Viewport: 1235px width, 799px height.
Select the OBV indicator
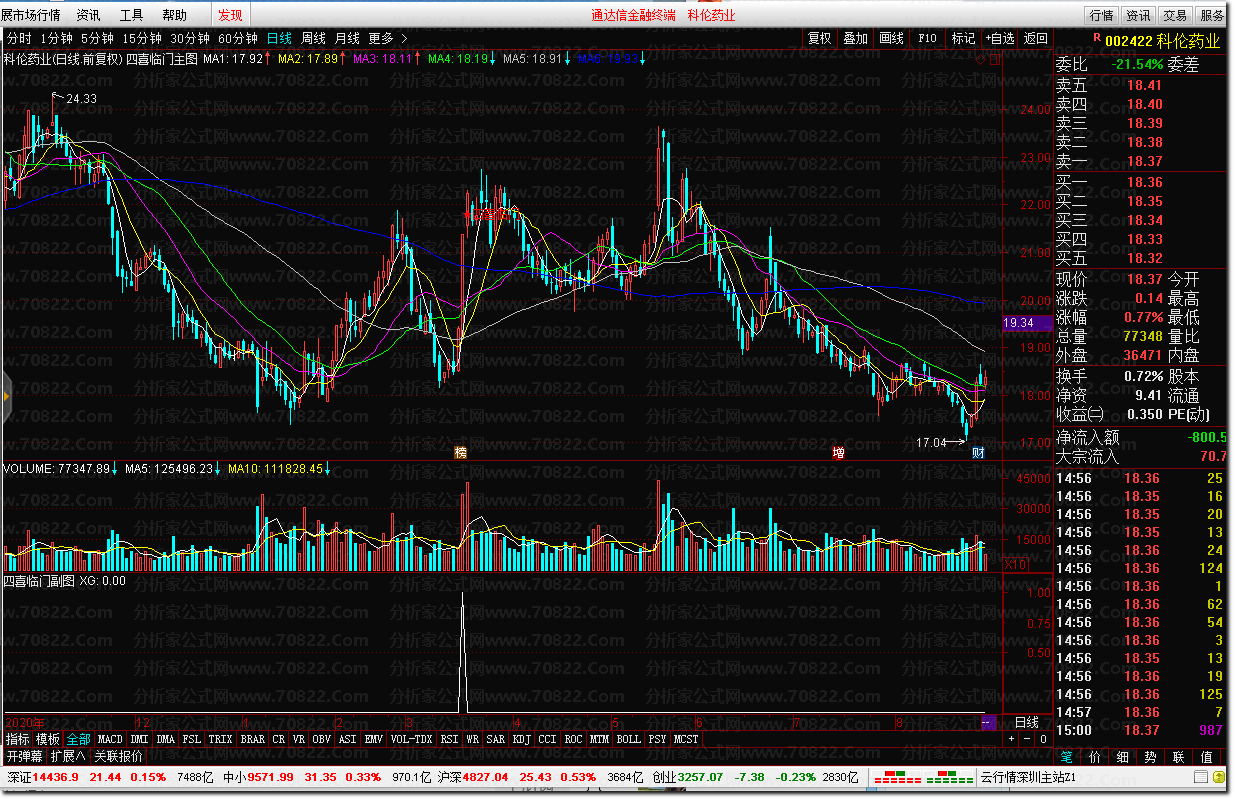pos(321,739)
